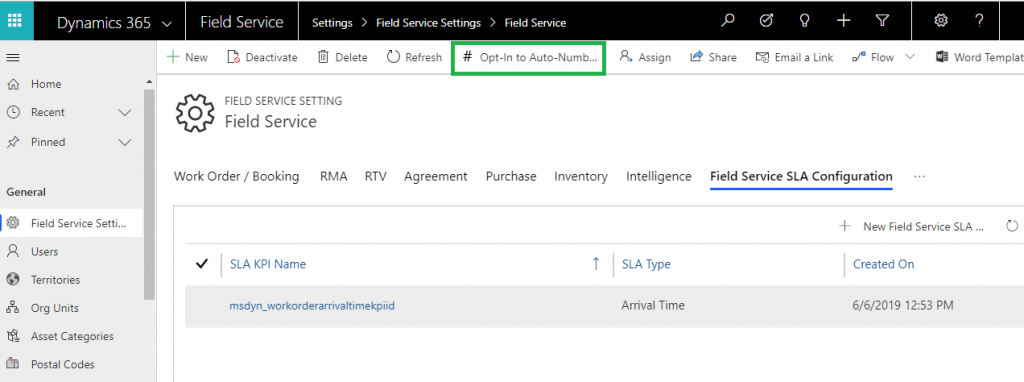
Task: Go to Field Service Settings breadcrumb
Action: pyautogui.click(x=428, y=23)
